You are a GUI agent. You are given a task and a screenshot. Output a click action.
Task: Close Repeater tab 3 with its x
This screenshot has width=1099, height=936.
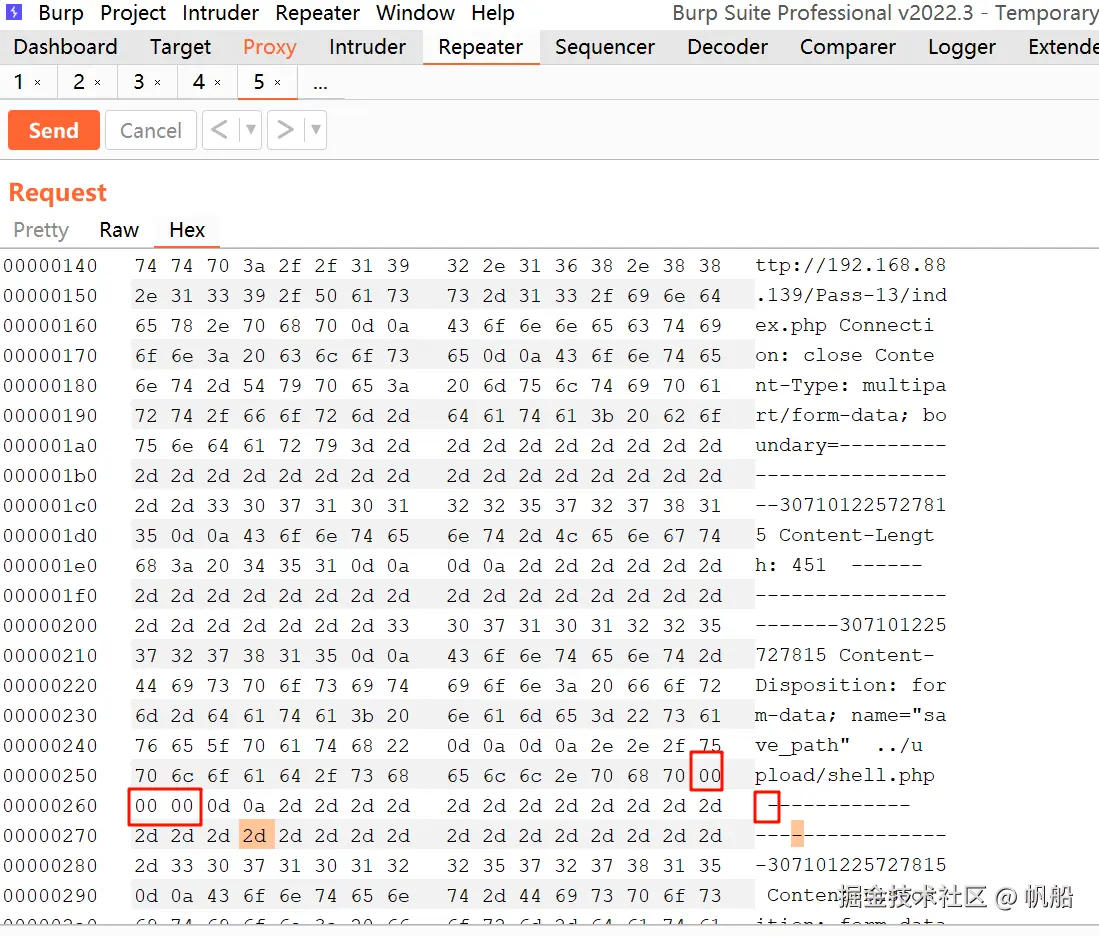[158, 83]
